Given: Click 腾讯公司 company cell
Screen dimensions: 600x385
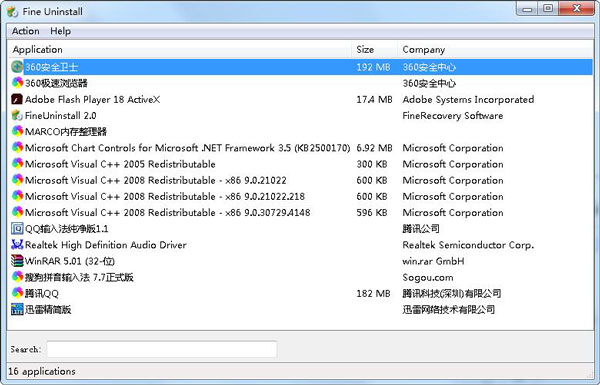Looking at the screenshot, I should [x=421, y=229].
